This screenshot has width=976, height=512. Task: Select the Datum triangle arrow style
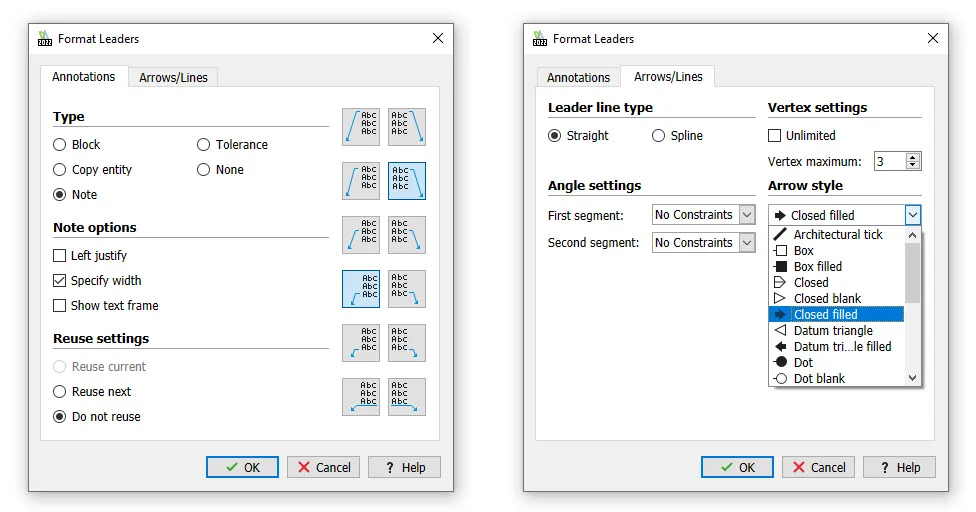point(832,330)
